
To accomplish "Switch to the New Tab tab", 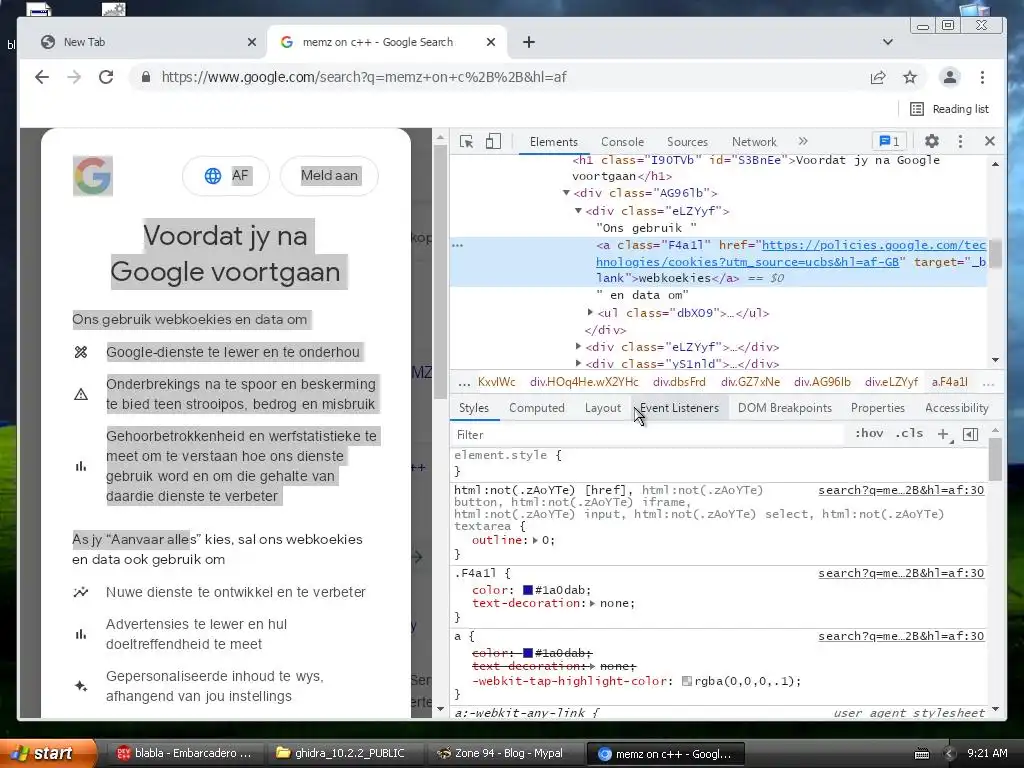I will 142,42.
